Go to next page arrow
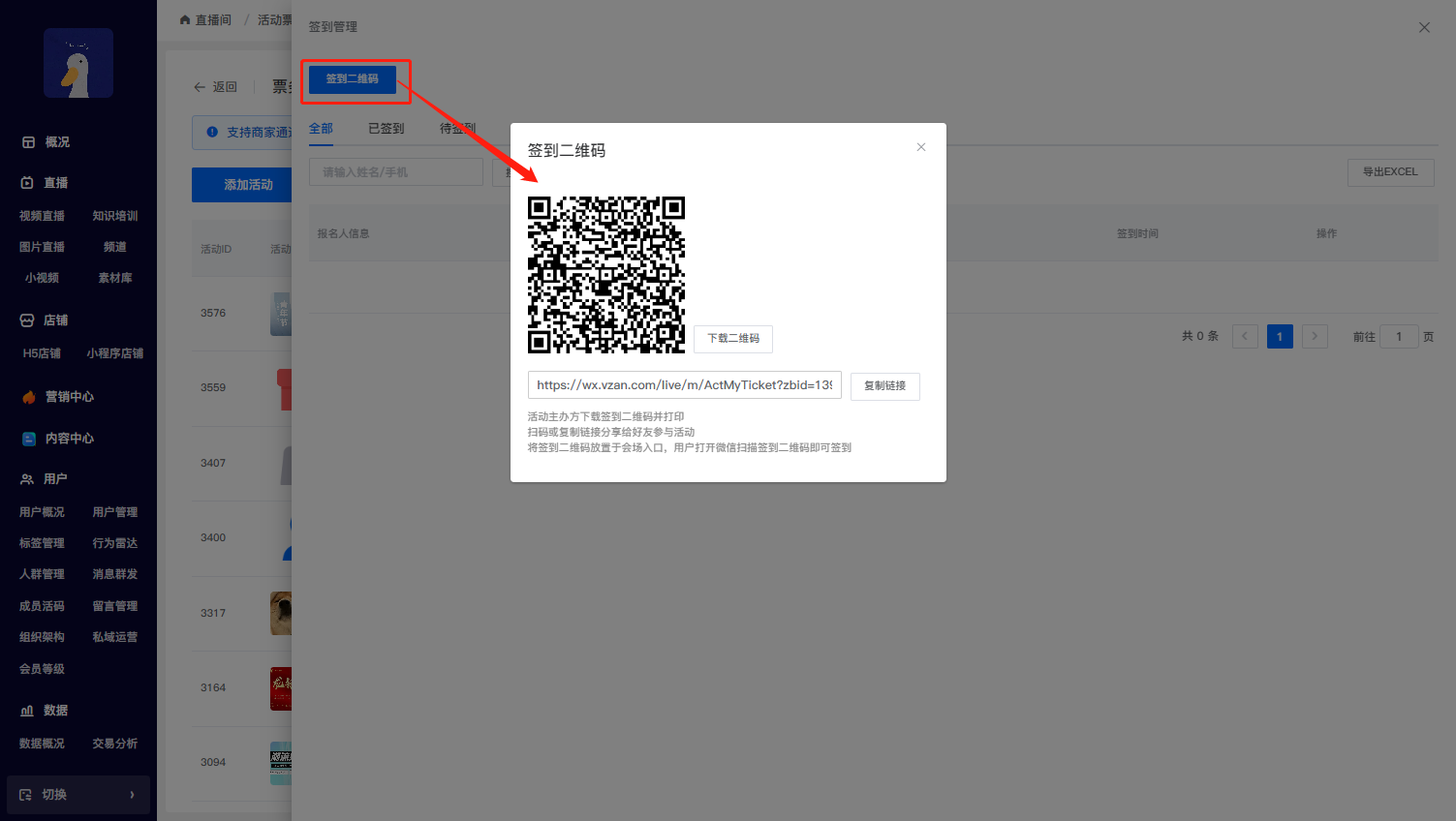Viewport: 1456px width, 821px height. (x=1315, y=336)
